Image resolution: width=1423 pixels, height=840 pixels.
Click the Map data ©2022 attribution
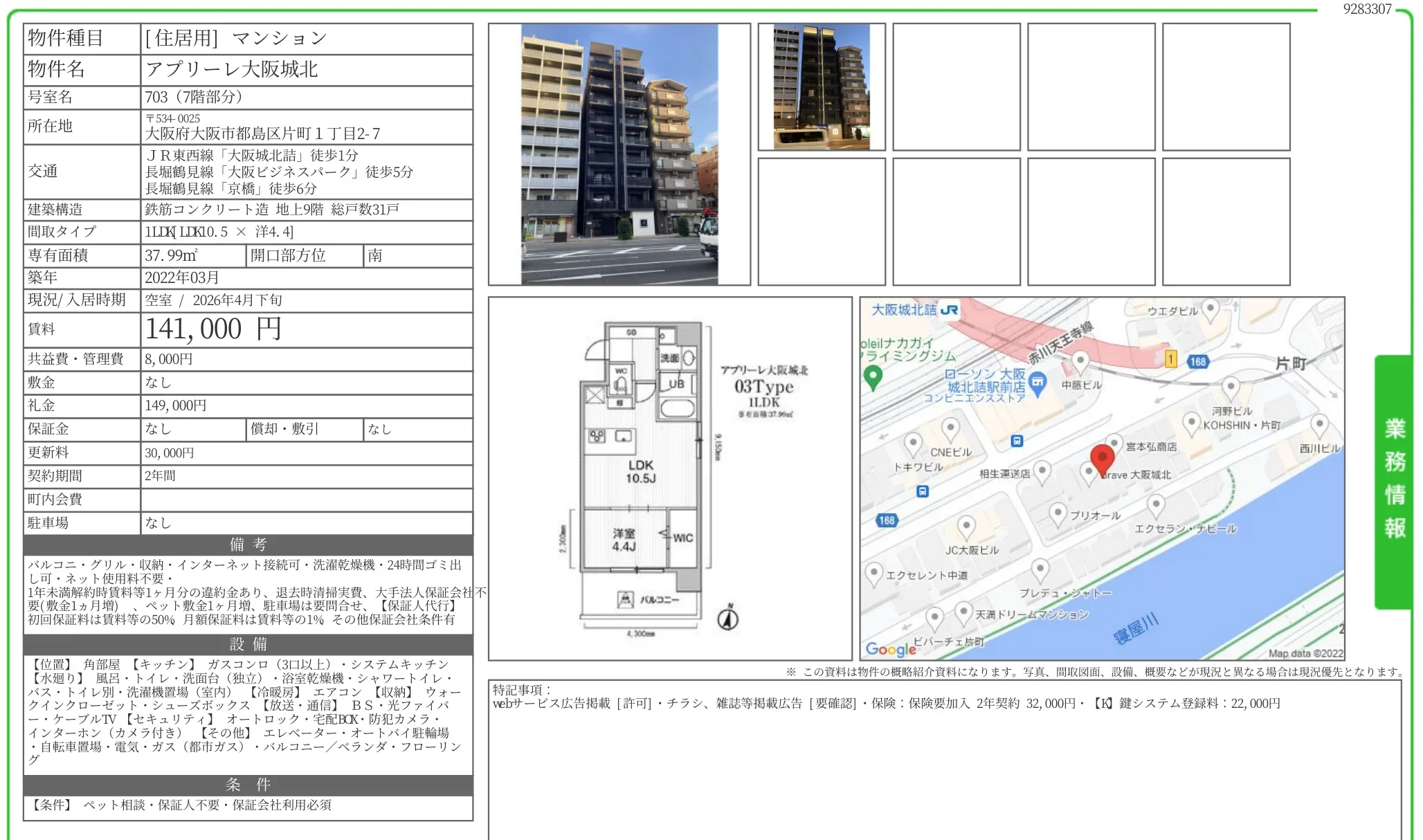pyautogui.click(x=1305, y=652)
